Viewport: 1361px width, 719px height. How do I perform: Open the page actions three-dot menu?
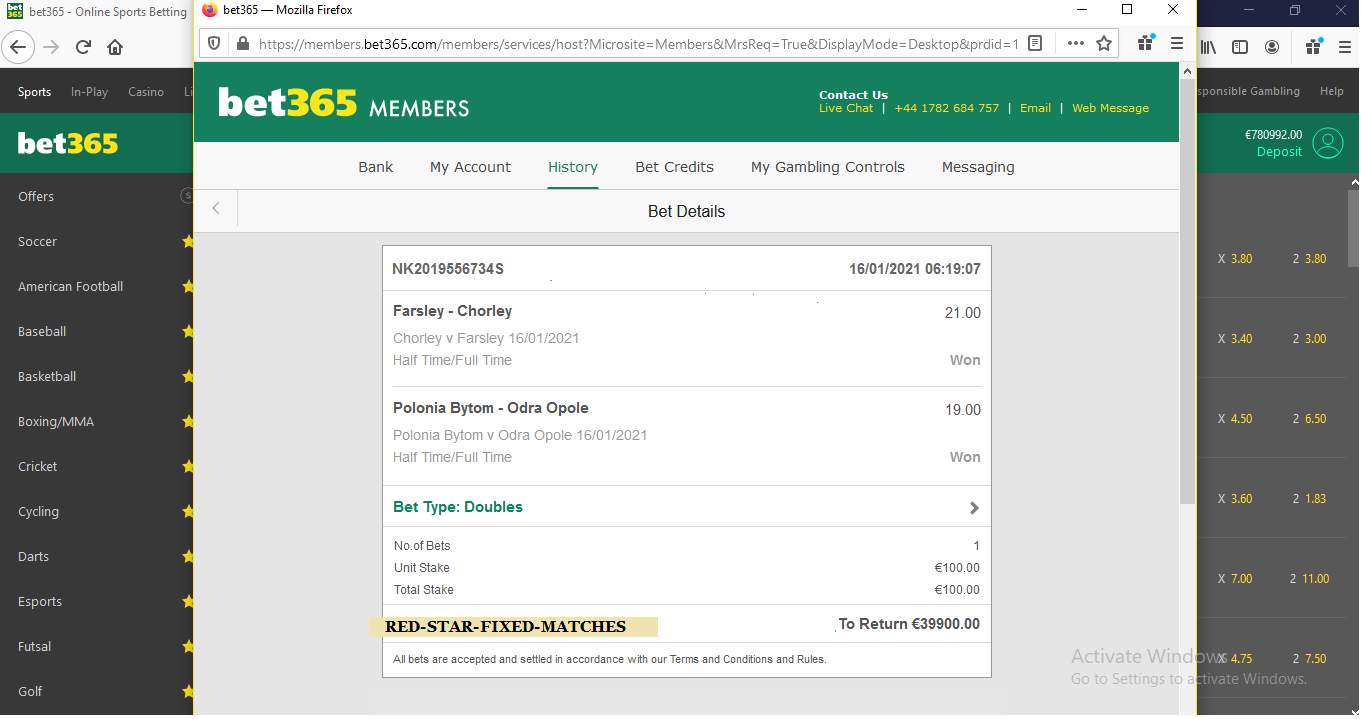click(1076, 44)
